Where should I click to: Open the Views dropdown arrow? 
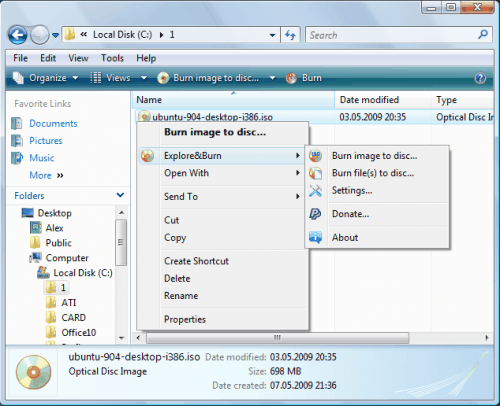(x=144, y=78)
